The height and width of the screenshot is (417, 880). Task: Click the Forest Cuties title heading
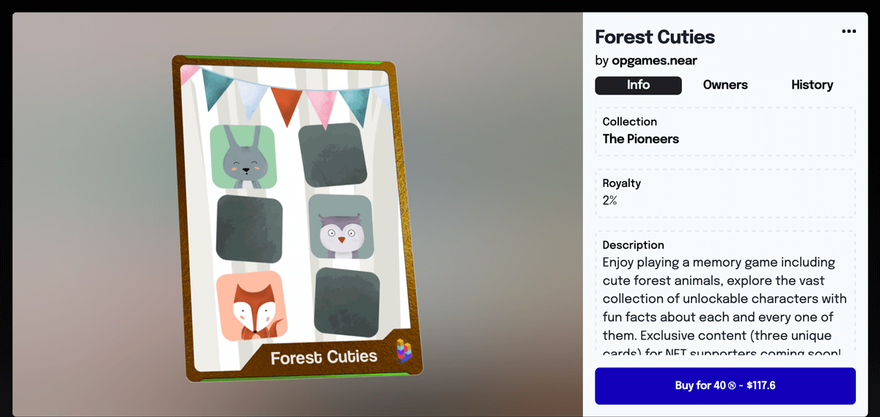[655, 37]
